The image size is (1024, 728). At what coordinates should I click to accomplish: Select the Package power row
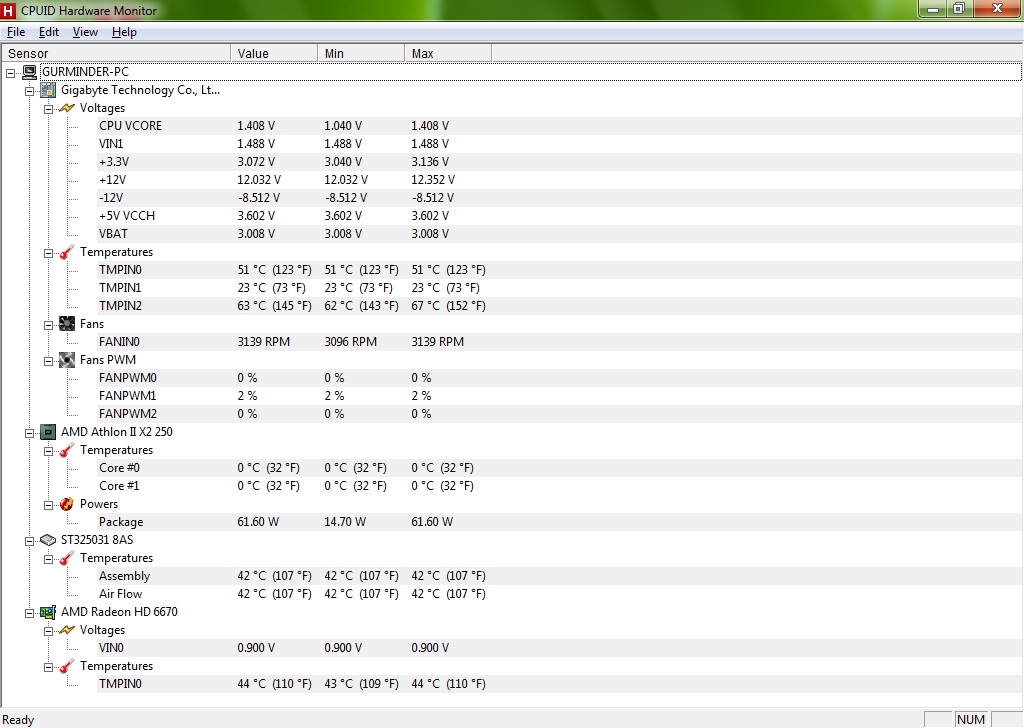click(559, 522)
